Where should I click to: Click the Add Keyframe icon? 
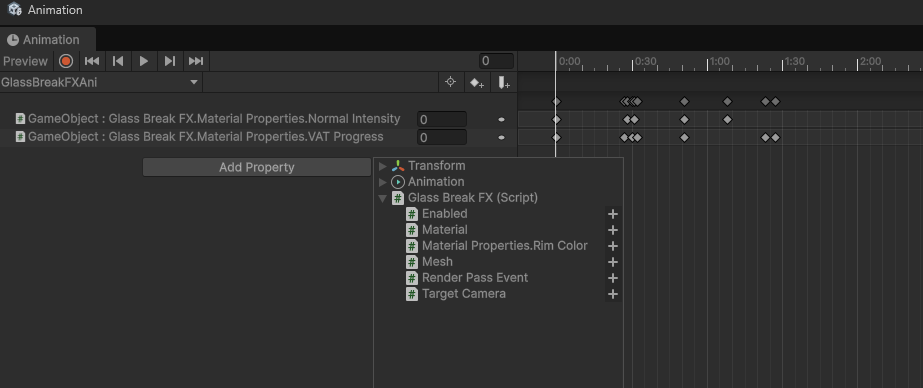(477, 82)
